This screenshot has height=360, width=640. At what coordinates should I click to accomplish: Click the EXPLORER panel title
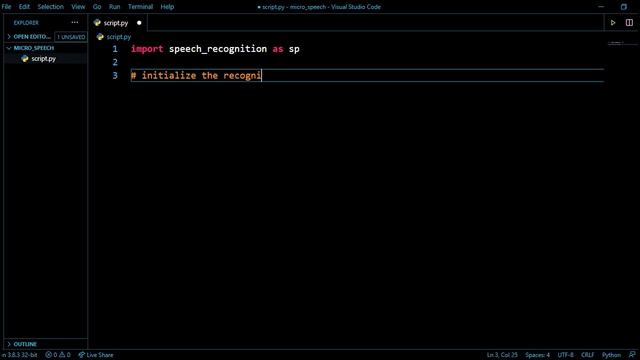click(x=26, y=23)
